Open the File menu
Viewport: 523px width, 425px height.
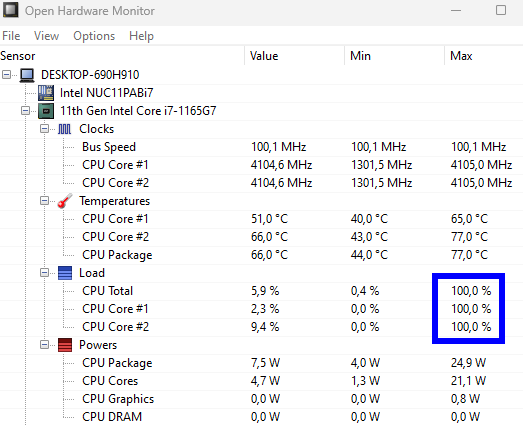tap(11, 36)
